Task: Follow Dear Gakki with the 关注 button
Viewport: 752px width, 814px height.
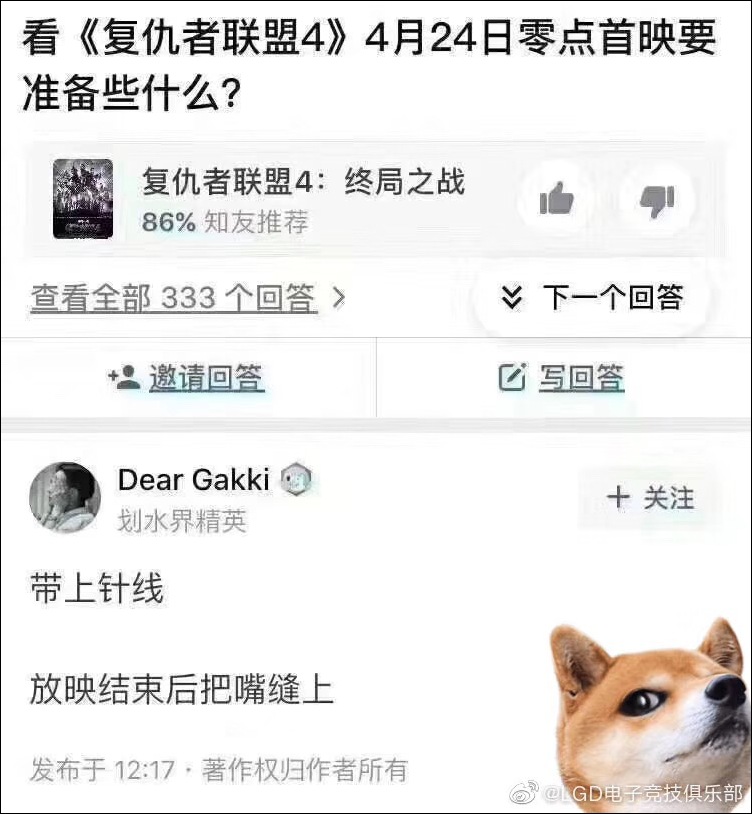Action: [650, 498]
